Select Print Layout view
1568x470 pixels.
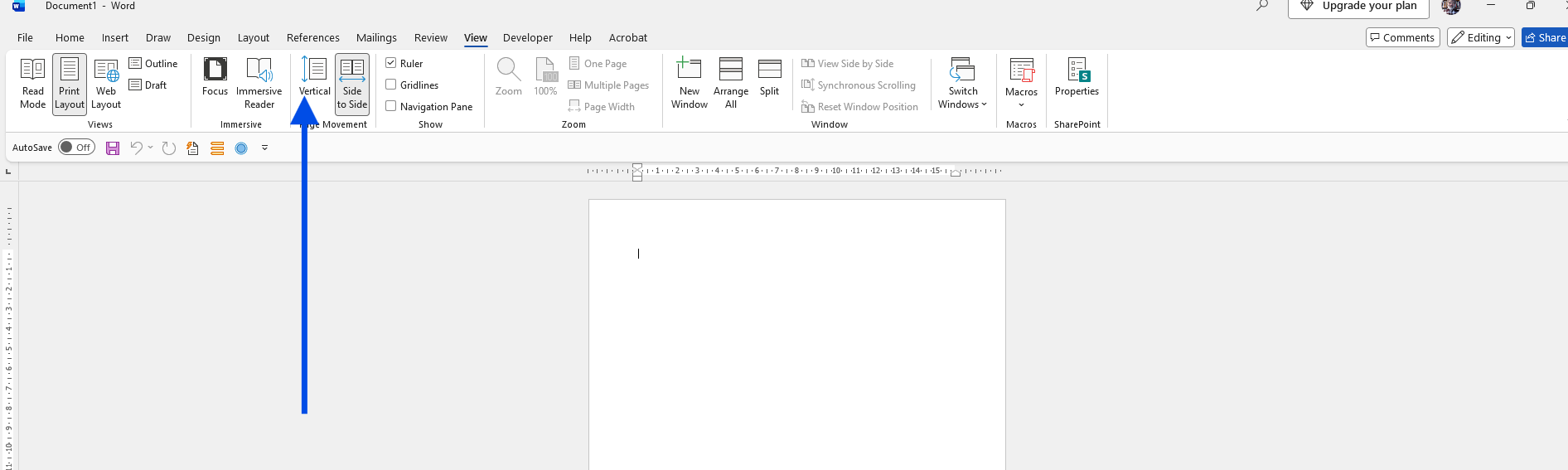(70, 83)
